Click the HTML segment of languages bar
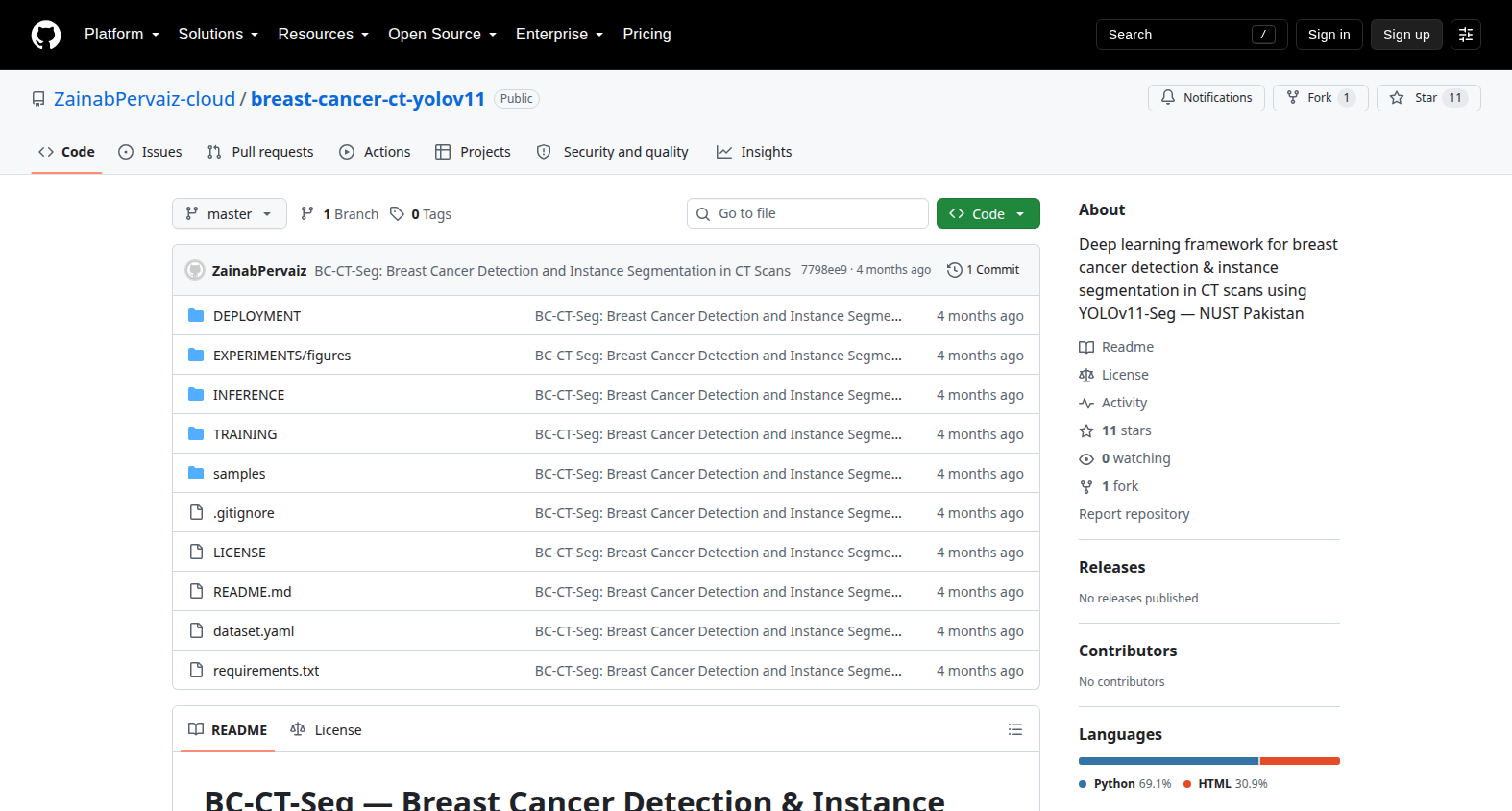1512x811 pixels. coord(1300,761)
